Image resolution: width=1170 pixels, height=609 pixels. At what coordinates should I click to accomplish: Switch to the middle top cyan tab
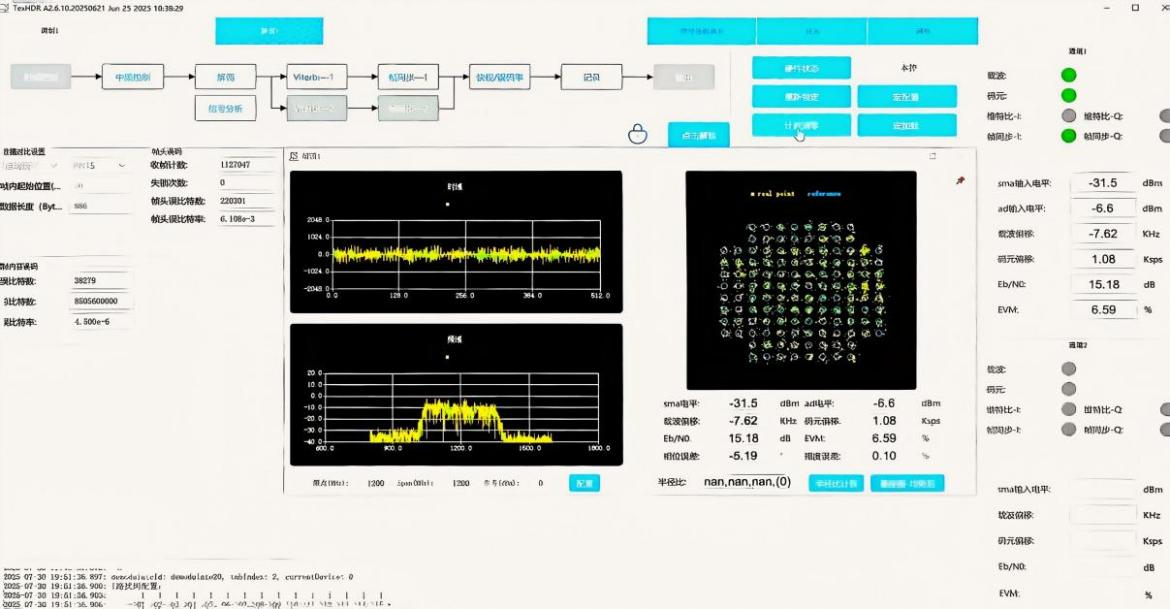pos(811,31)
